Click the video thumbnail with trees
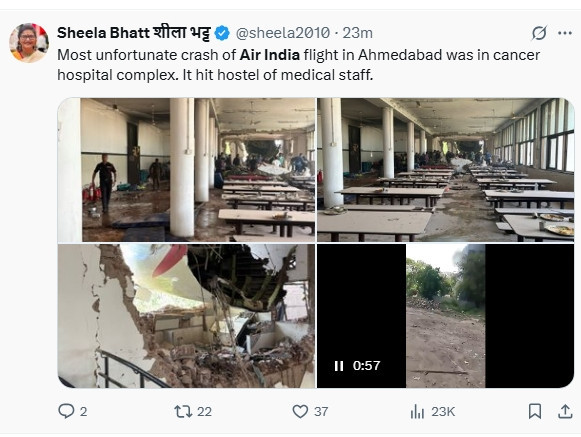 coord(445,316)
